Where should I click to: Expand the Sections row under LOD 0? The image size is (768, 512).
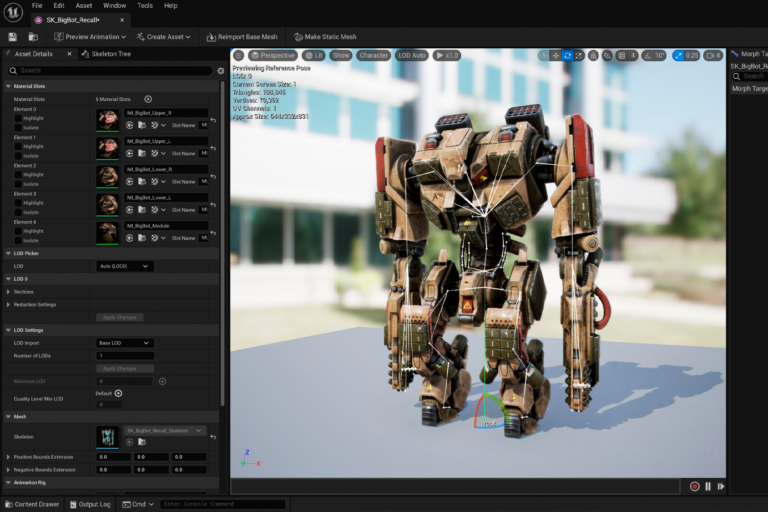click(x=8, y=292)
